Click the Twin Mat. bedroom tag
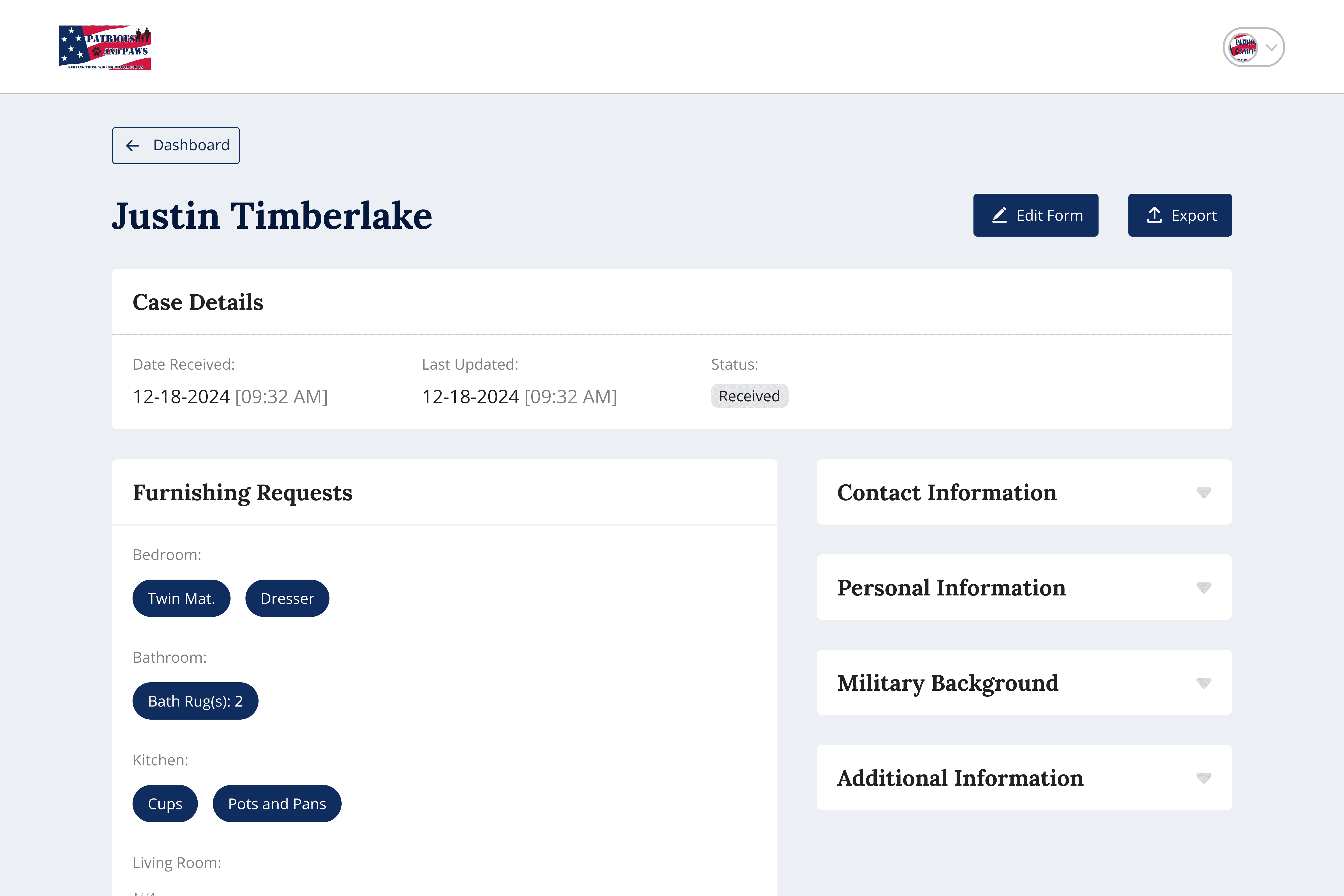Viewport: 1344px width, 896px height. coord(181,598)
